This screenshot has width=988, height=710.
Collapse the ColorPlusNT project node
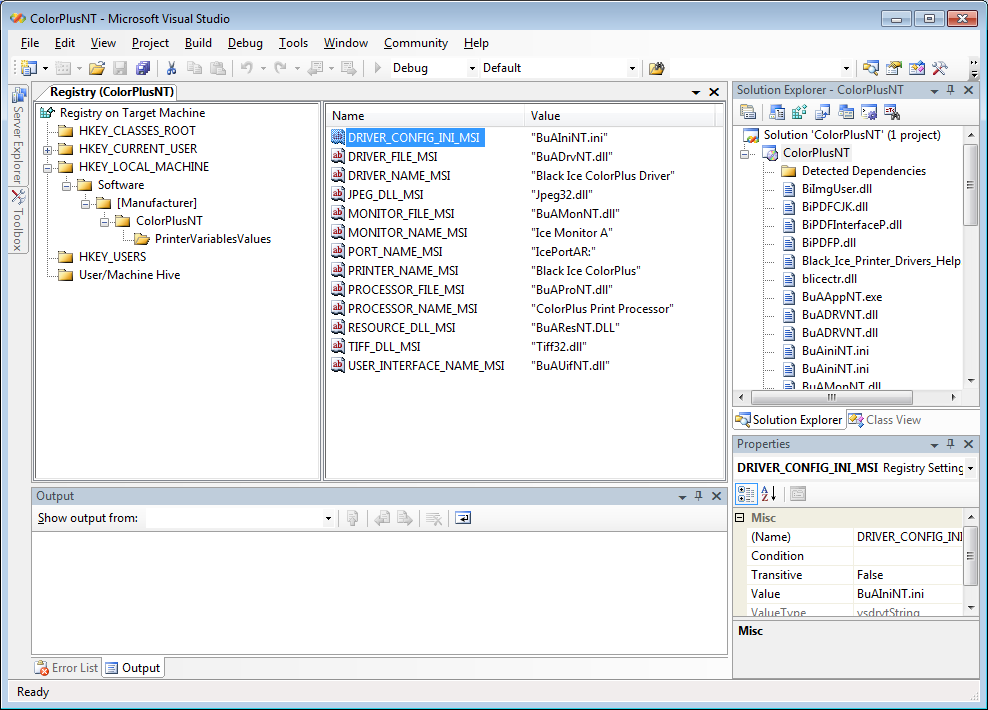[745, 154]
